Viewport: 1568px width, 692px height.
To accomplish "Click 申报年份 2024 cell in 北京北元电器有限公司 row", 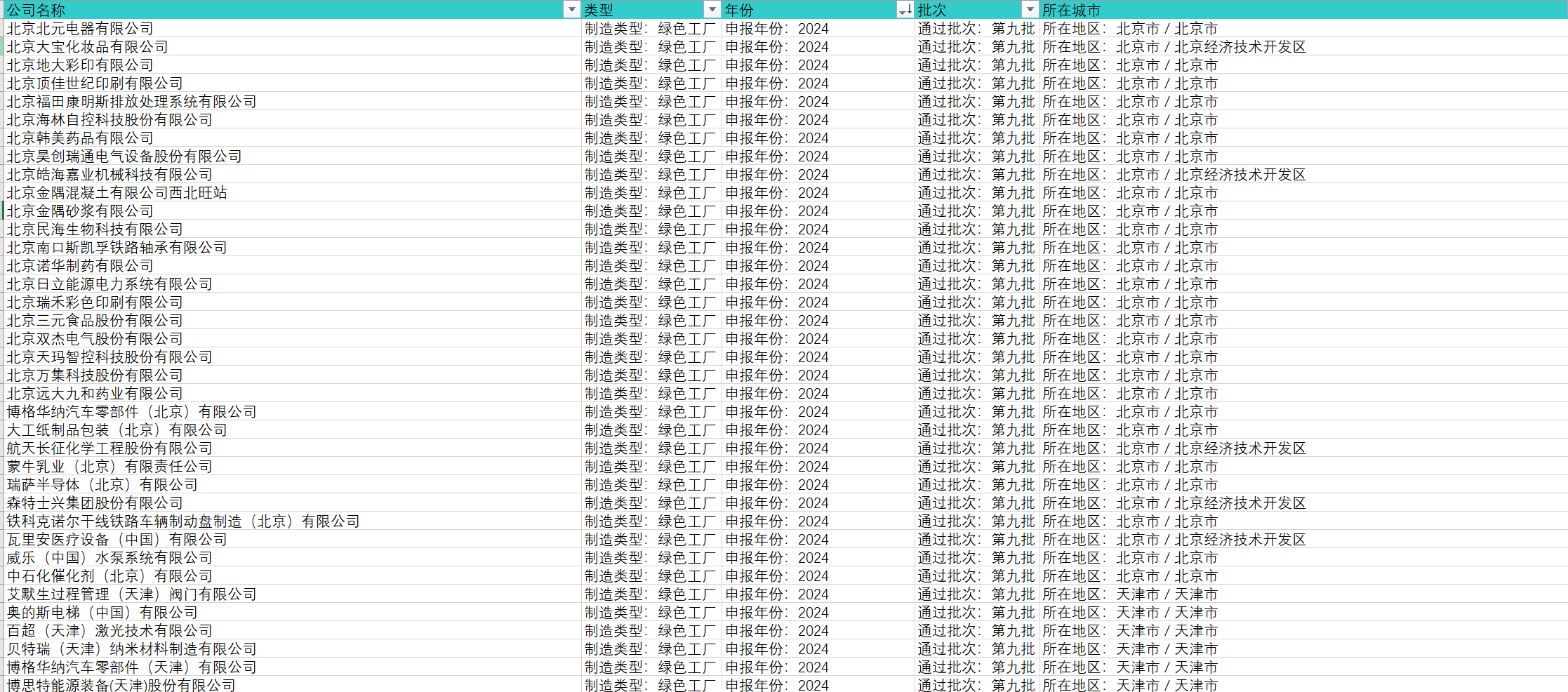I will (x=818, y=29).
